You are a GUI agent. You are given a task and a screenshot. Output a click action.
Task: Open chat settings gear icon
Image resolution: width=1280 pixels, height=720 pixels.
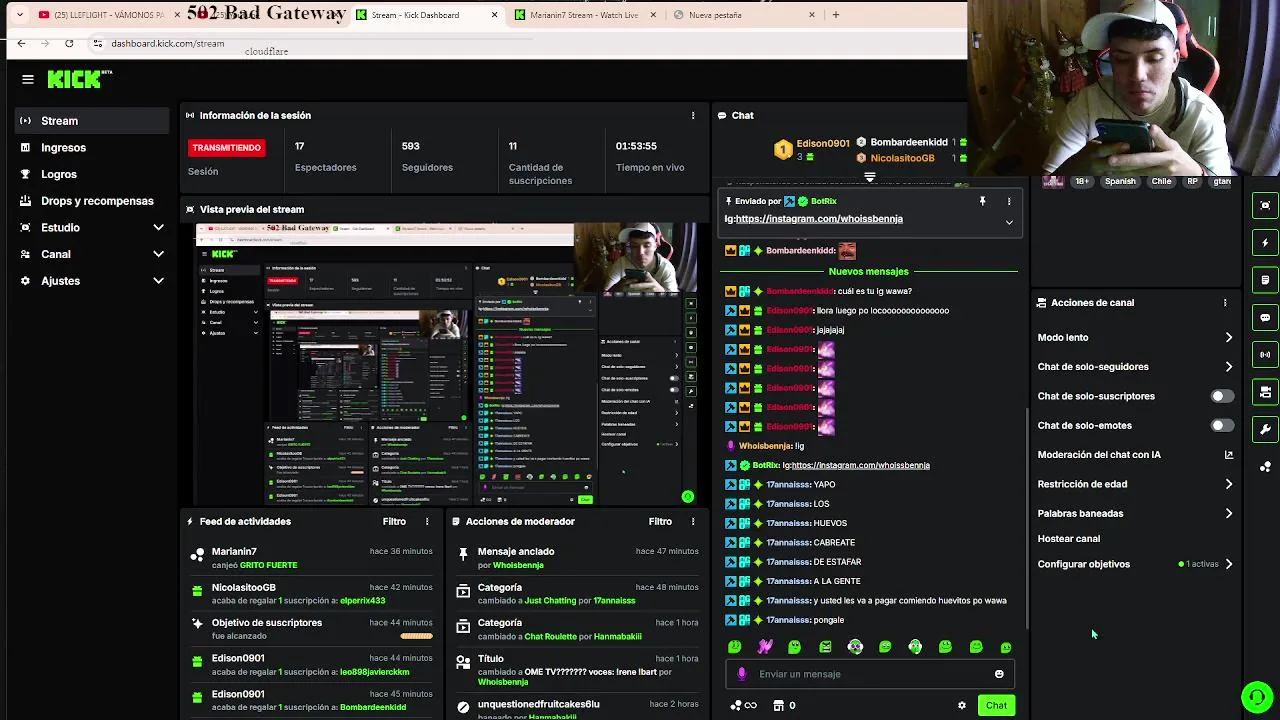962,705
